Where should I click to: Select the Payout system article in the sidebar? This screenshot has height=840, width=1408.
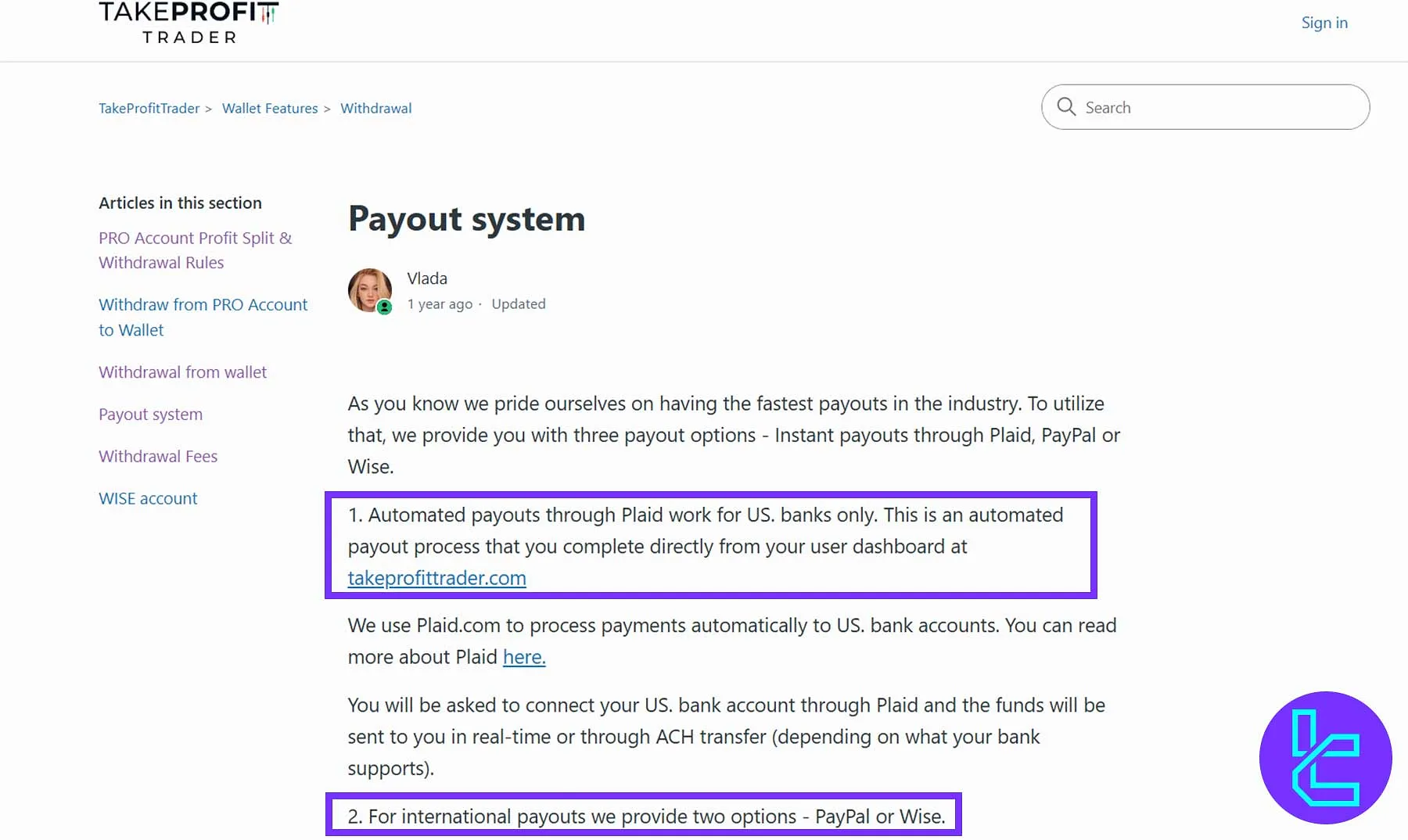point(150,414)
